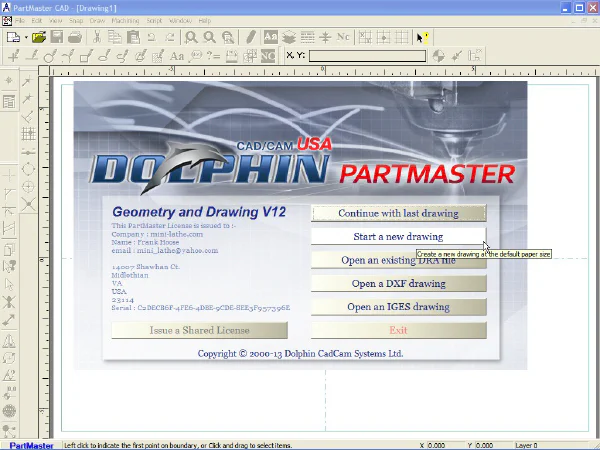Open the Help menu
Screen dimensions: 600x450
[205, 21]
